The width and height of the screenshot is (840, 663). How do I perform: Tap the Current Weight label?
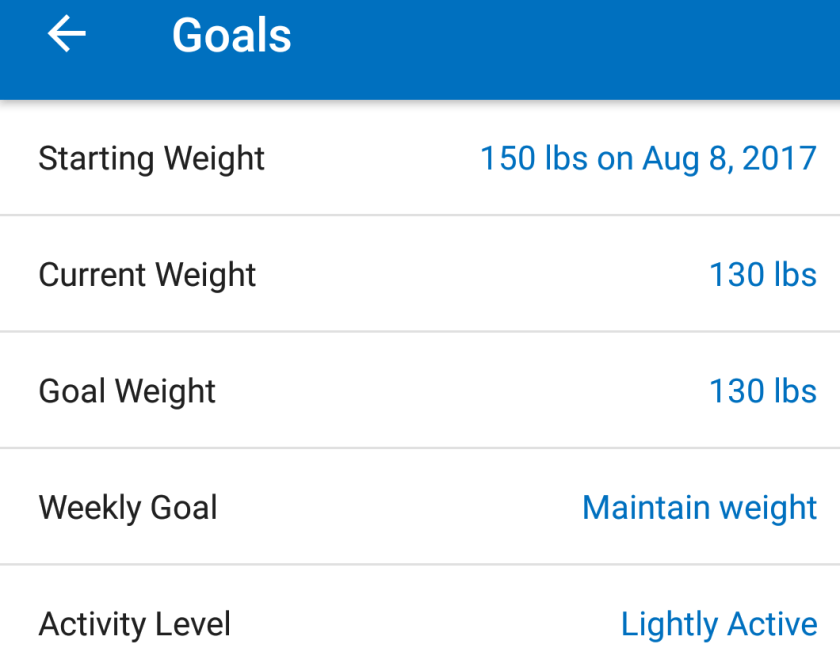pos(147,275)
